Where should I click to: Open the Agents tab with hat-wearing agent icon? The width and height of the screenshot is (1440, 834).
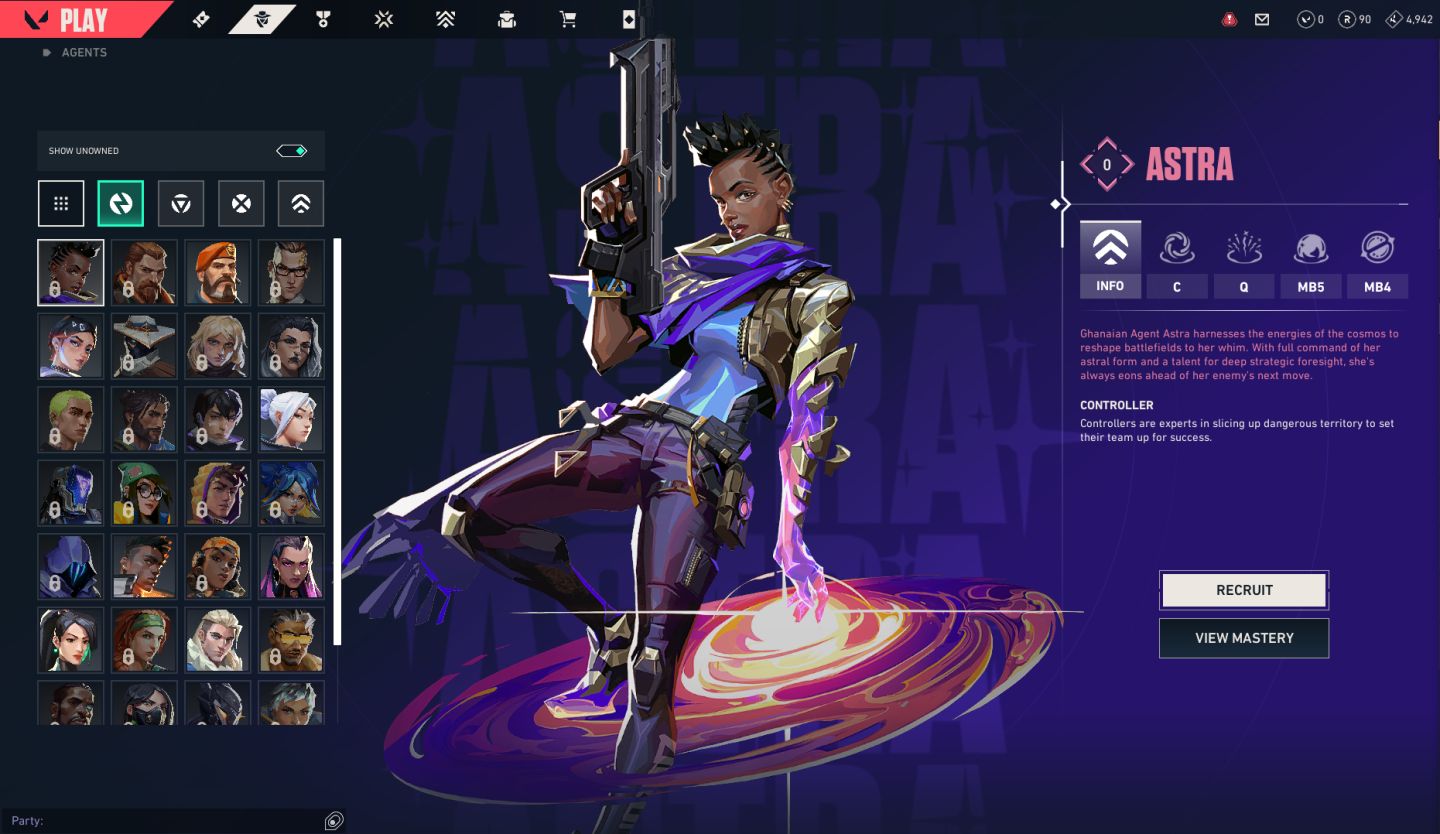262,19
